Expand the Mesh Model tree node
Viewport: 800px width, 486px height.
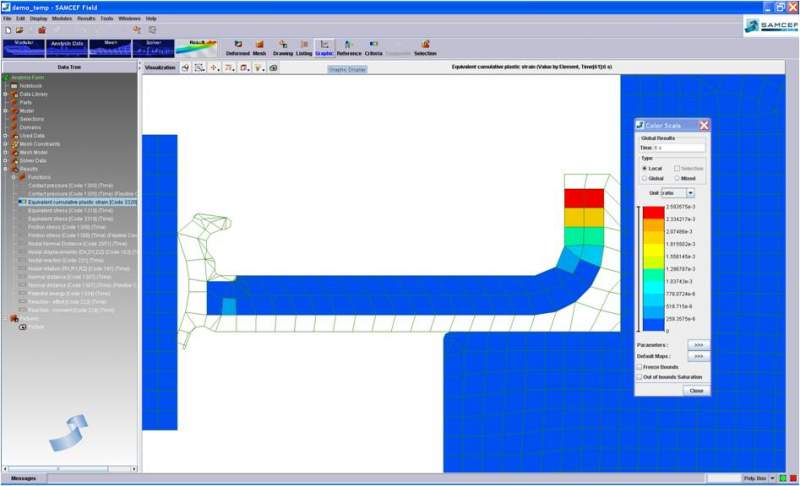(x=6, y=152)
